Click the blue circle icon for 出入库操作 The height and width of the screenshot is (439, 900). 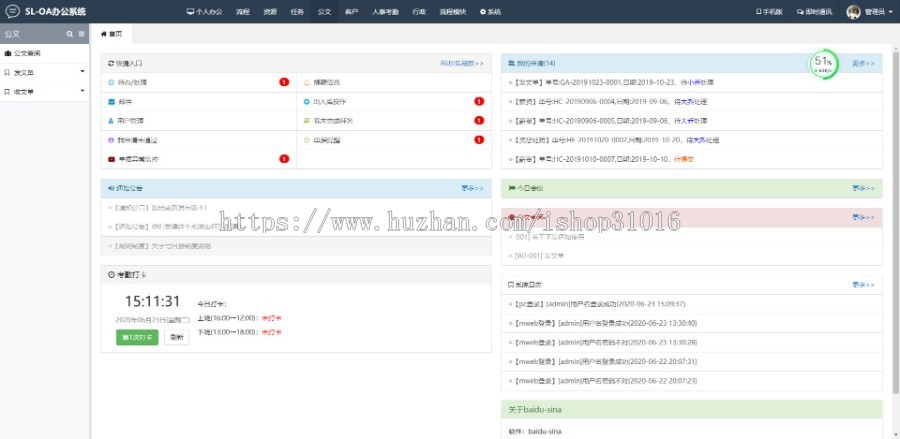[x=307, y=102]
